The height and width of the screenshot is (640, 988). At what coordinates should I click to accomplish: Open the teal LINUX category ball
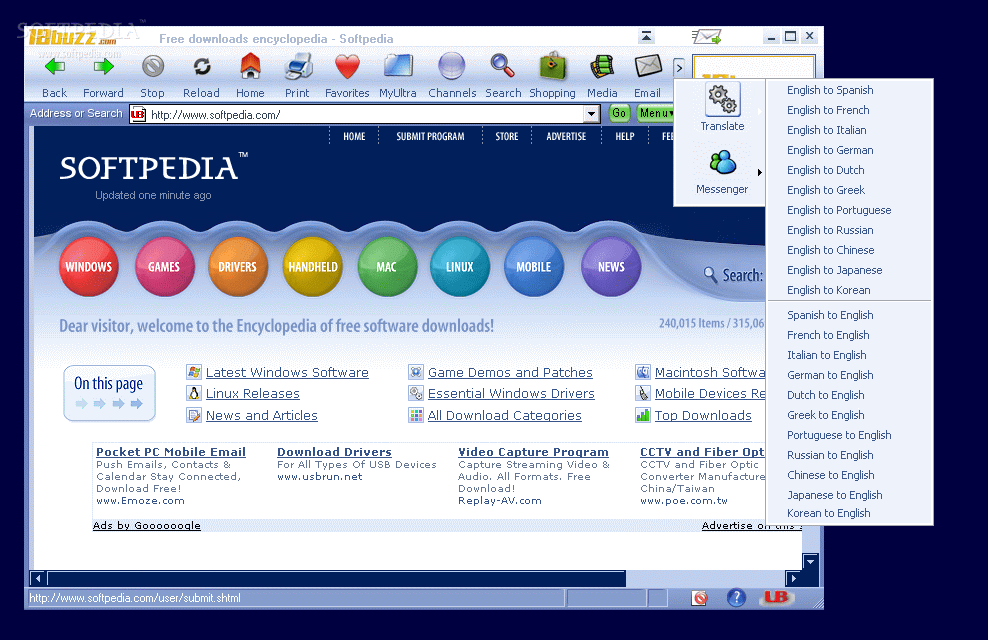click(460, 266)
